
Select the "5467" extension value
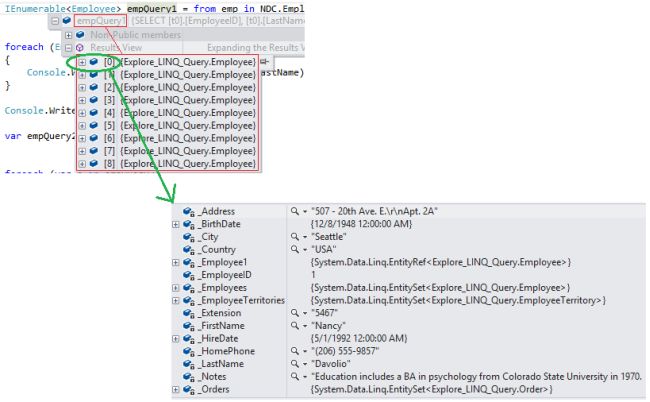325,313
